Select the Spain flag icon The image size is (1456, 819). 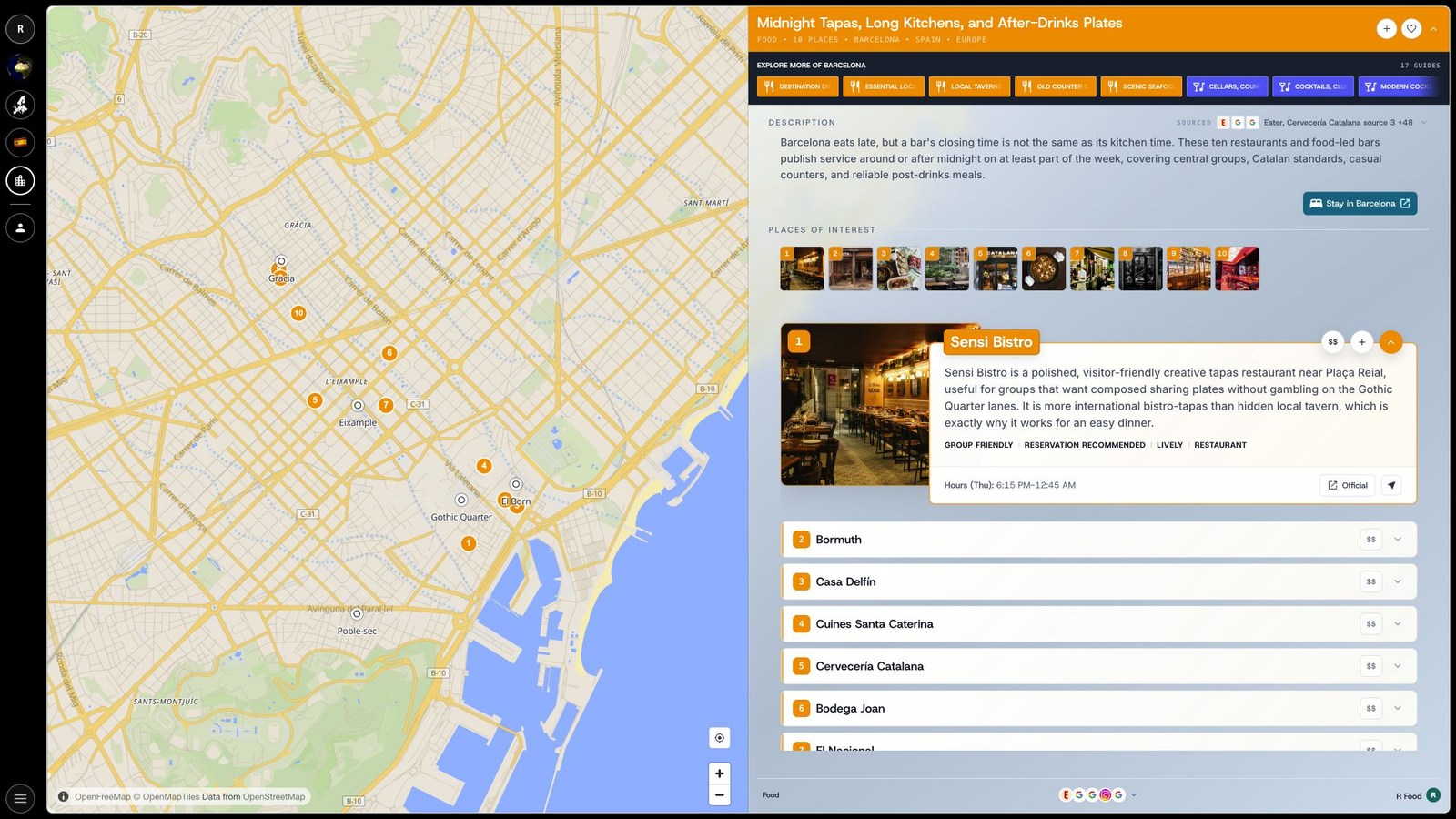pos(20,142)
